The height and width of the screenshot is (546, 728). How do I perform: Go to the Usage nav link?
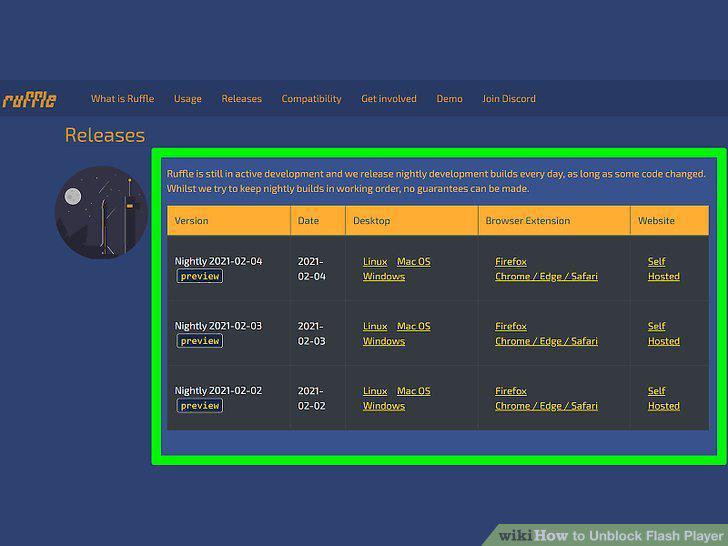(188, 98)
